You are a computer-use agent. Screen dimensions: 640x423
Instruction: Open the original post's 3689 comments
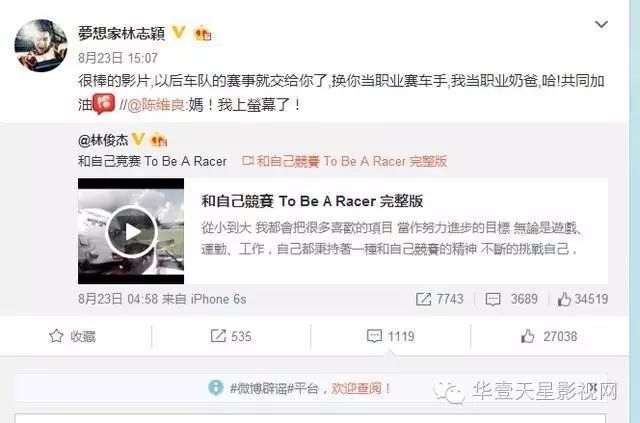tap(511, 299)
